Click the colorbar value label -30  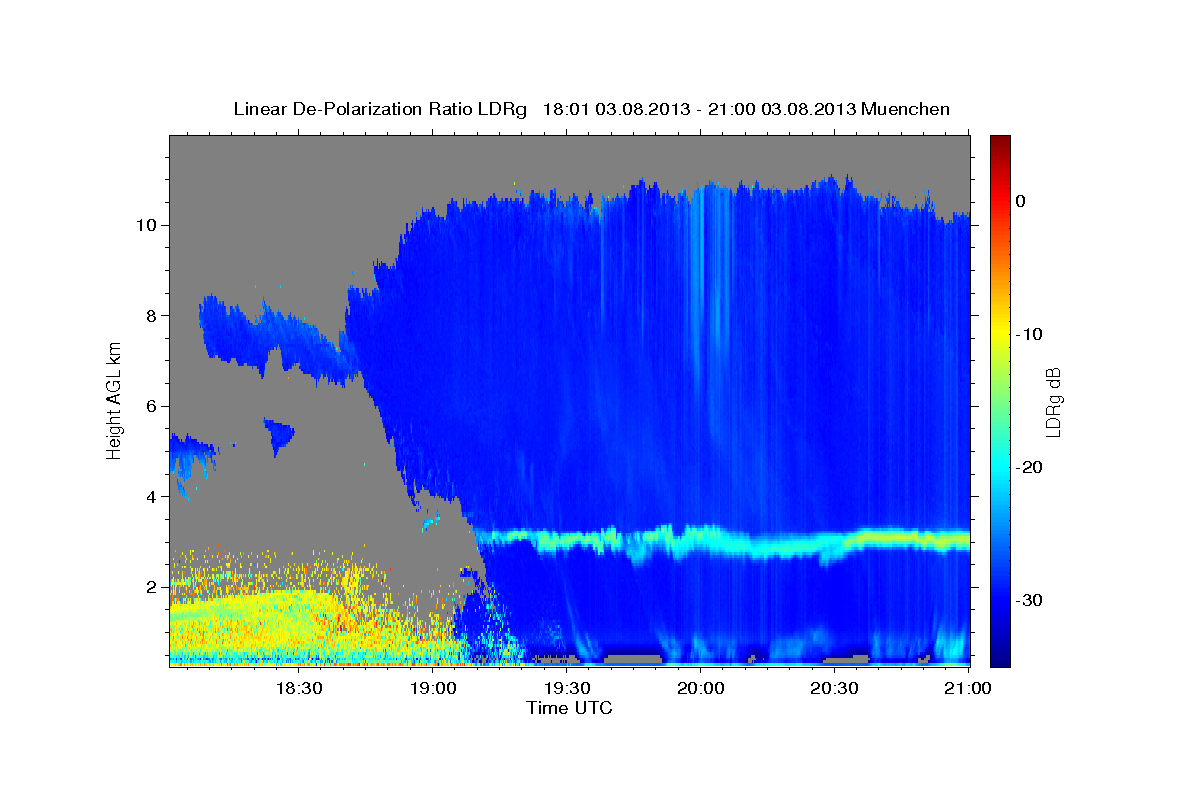[x=1029, y=600]
